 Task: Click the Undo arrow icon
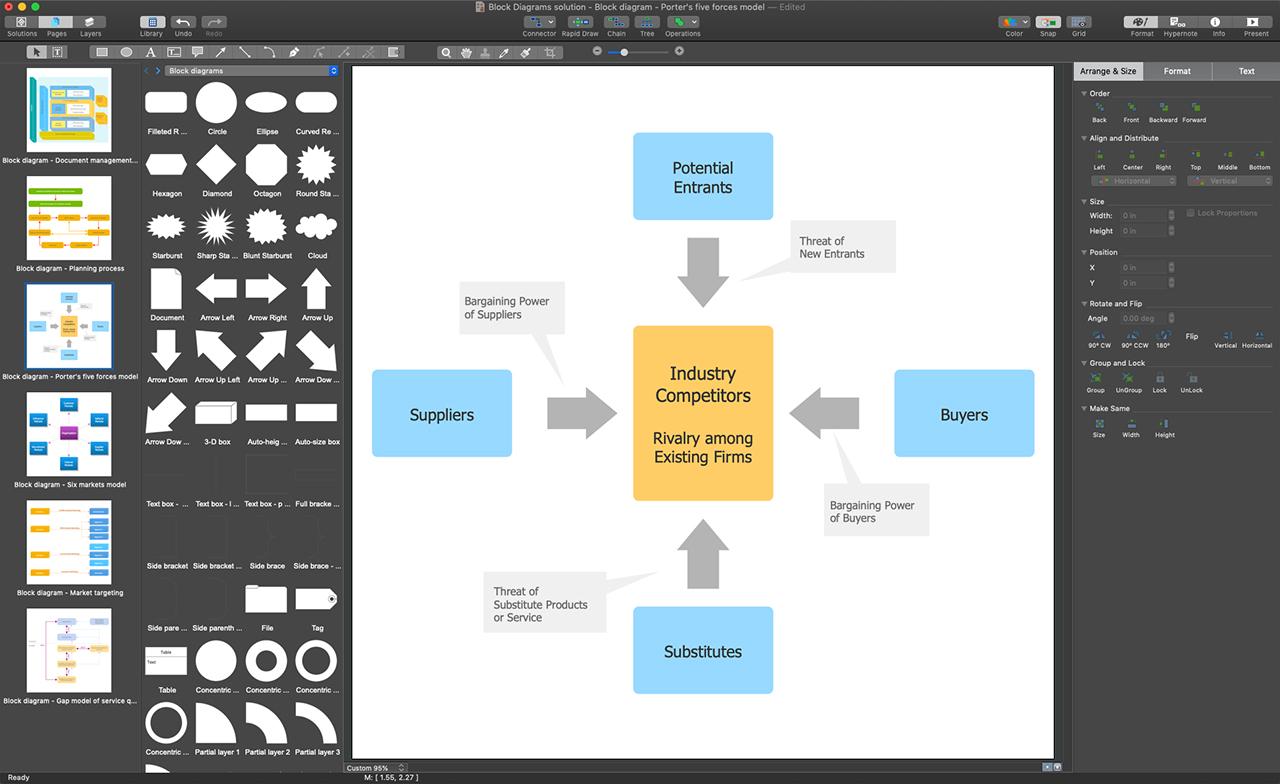[x=182, y=22]
